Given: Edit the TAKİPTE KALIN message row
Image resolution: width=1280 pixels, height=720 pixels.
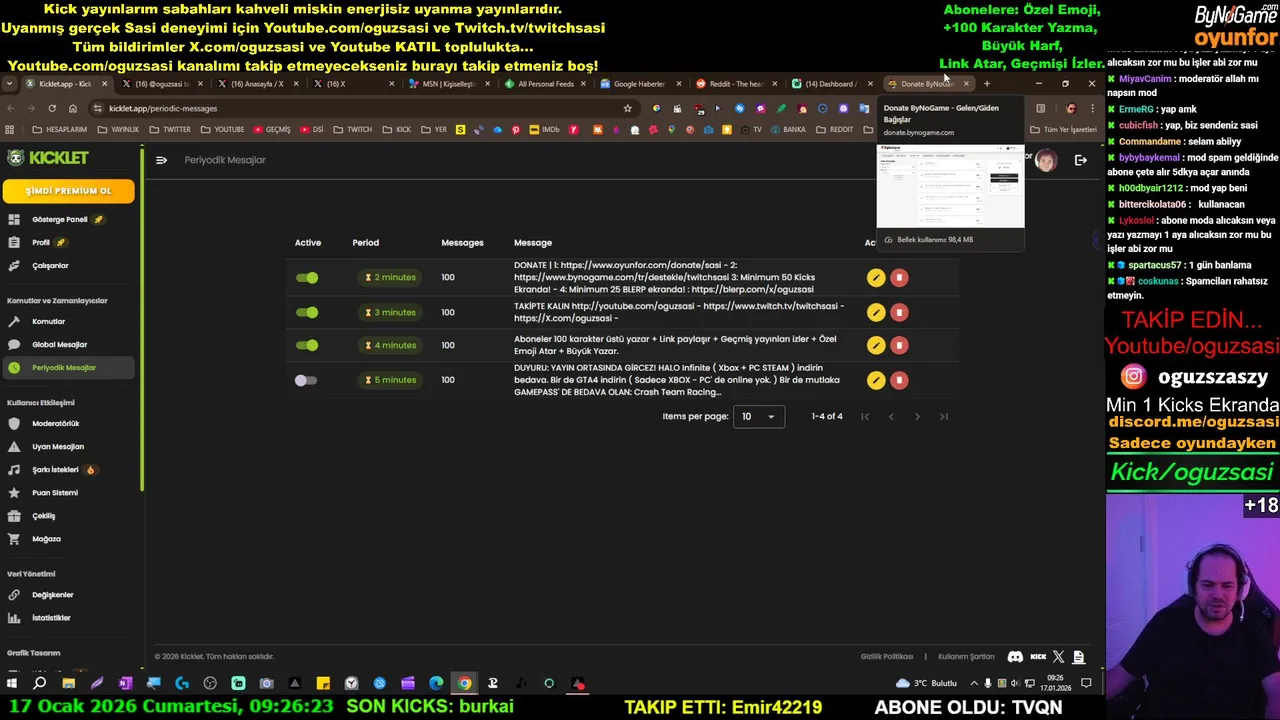Looking at the screenshot, I should pyautogui.click(x=876, y=313).
